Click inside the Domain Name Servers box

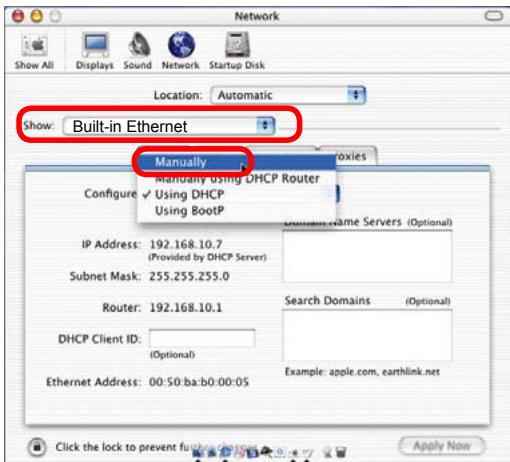[367, 257]
